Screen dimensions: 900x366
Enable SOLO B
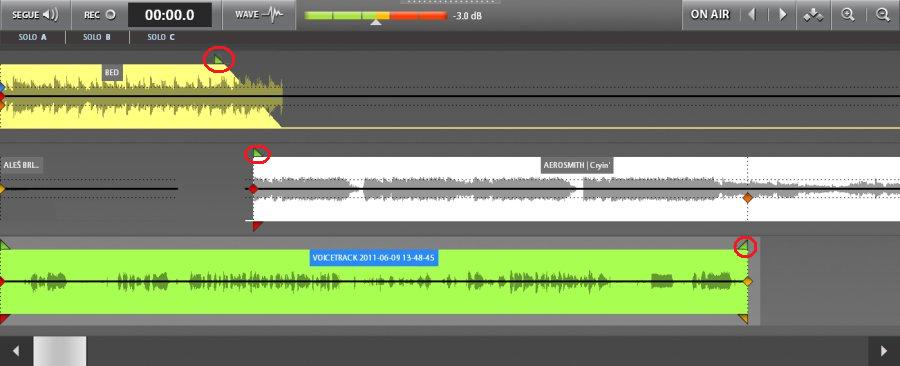(97, 37)
